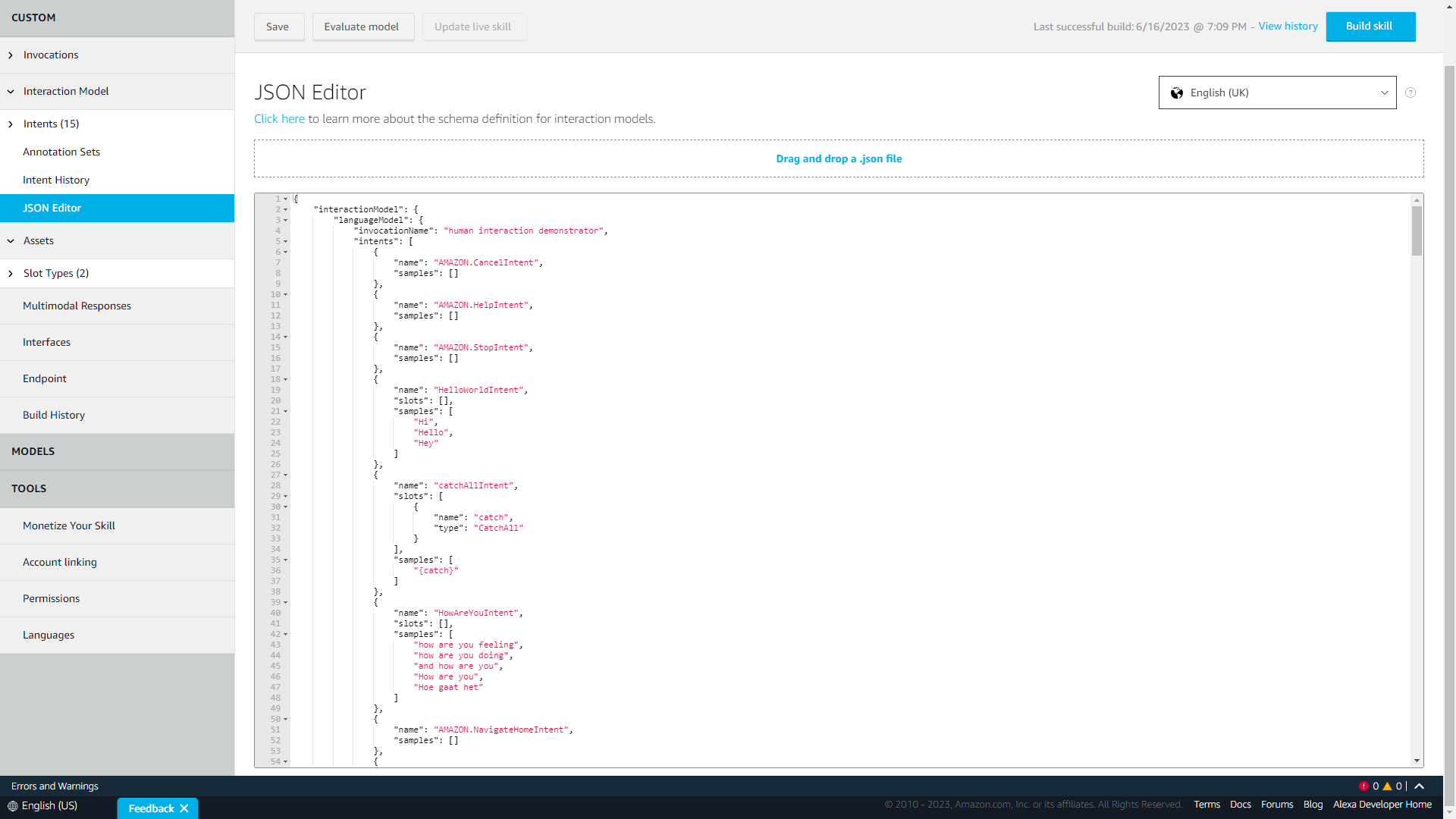Close the Feedback tab with X
This screenshot has width=1456, height=819.
pyautogui.click(x=184, y=808)
